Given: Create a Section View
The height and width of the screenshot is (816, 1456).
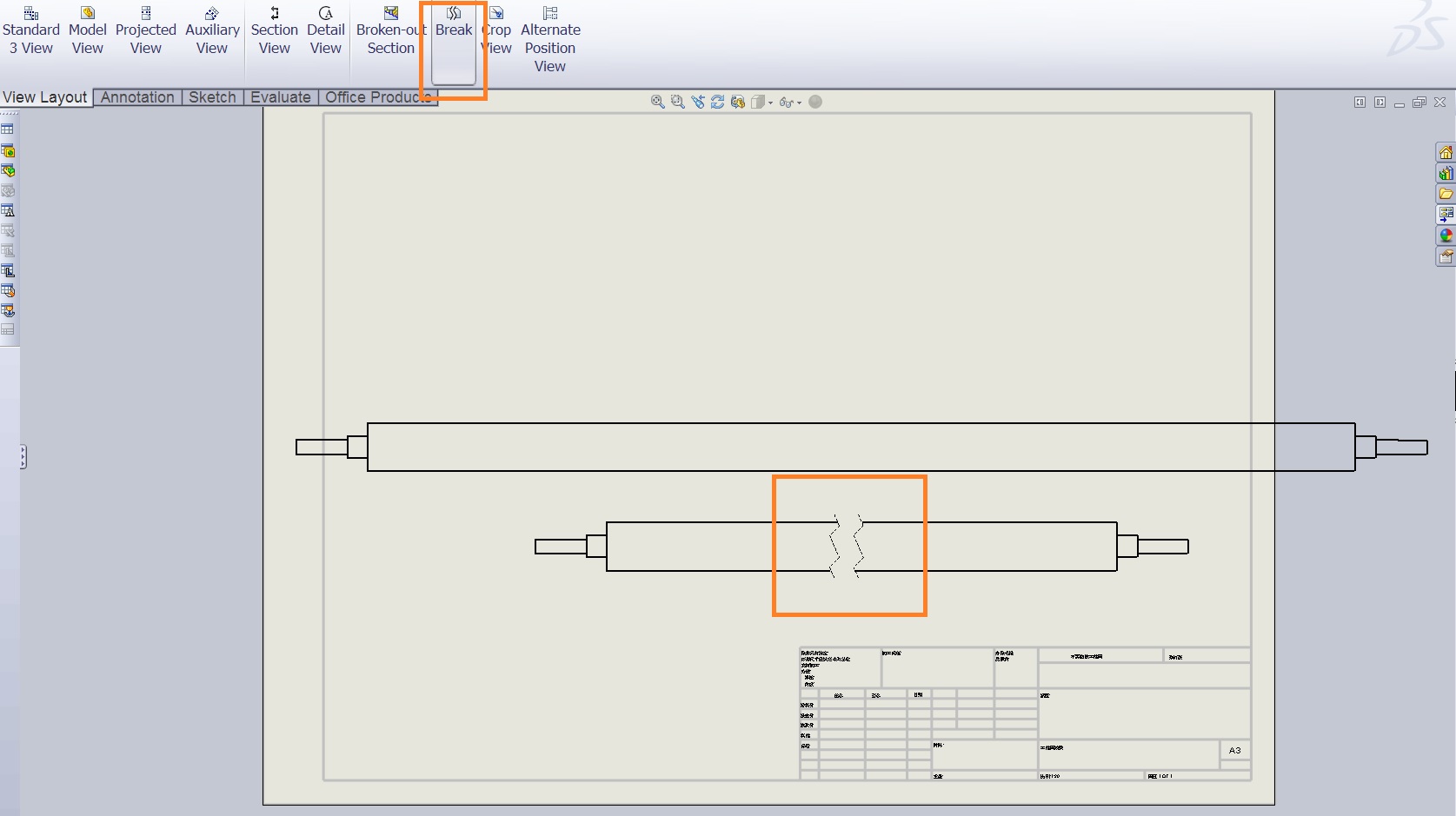Looking at the screenshot, I should pos(275,30).
